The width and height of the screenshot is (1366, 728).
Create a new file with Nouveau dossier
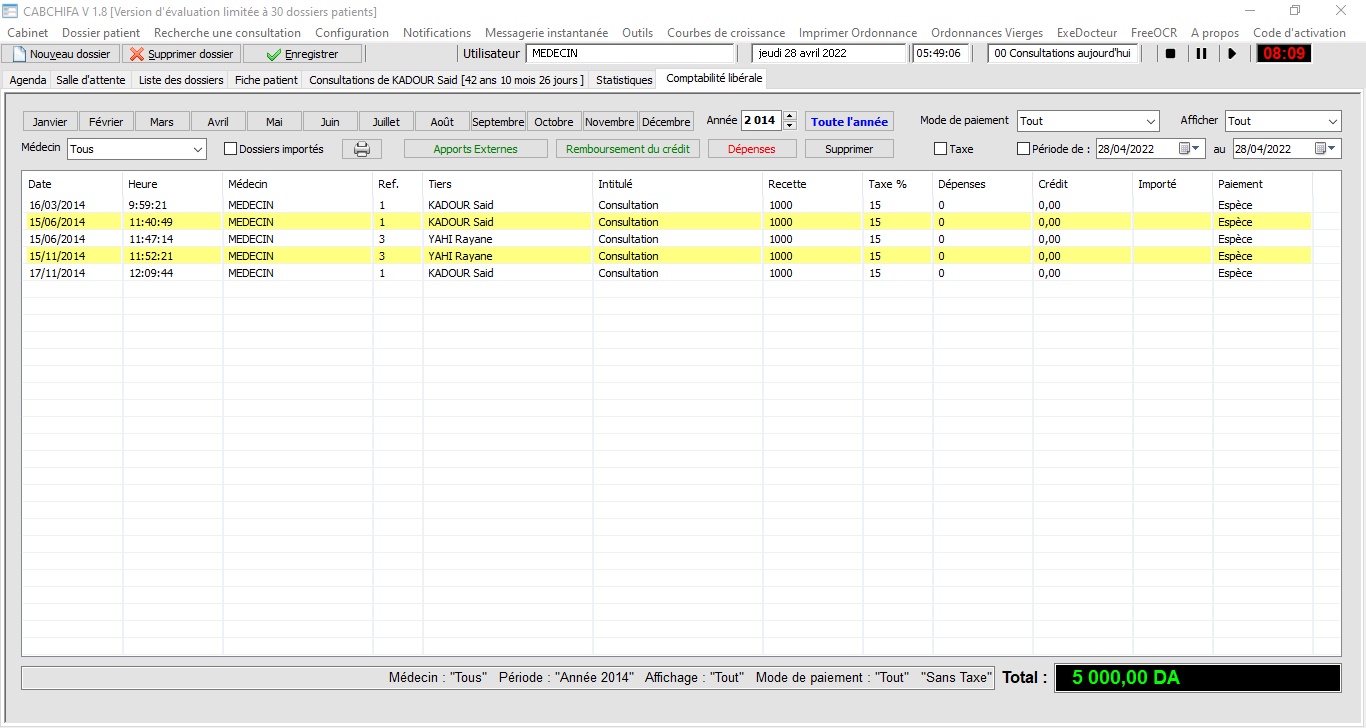click(61, 54)
